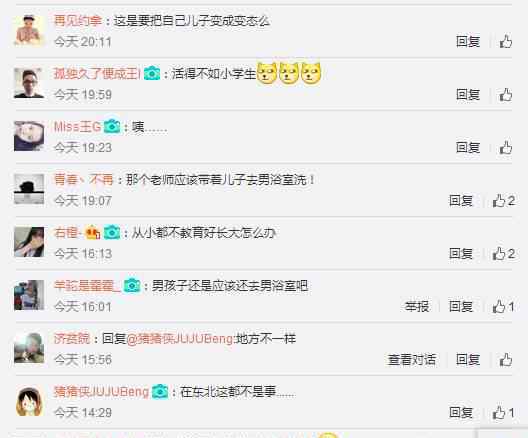
Task: Report the 16:01 comment via 举报
Action: coord(417,306)
